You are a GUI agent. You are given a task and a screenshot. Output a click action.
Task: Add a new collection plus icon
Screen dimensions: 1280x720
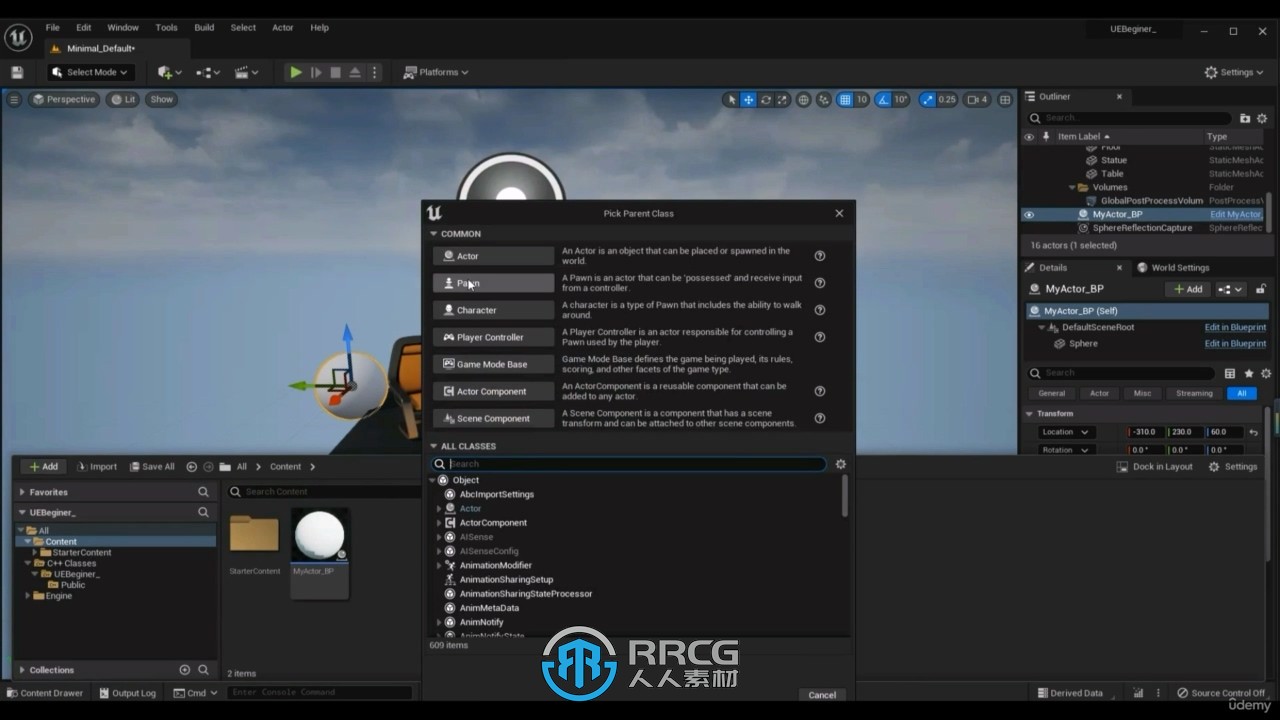(x=184, y=670)
